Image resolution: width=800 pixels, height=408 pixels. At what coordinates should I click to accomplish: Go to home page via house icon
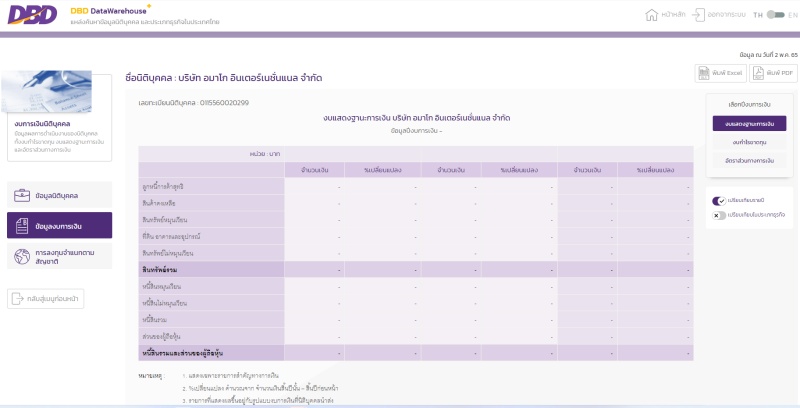(652, 15)
